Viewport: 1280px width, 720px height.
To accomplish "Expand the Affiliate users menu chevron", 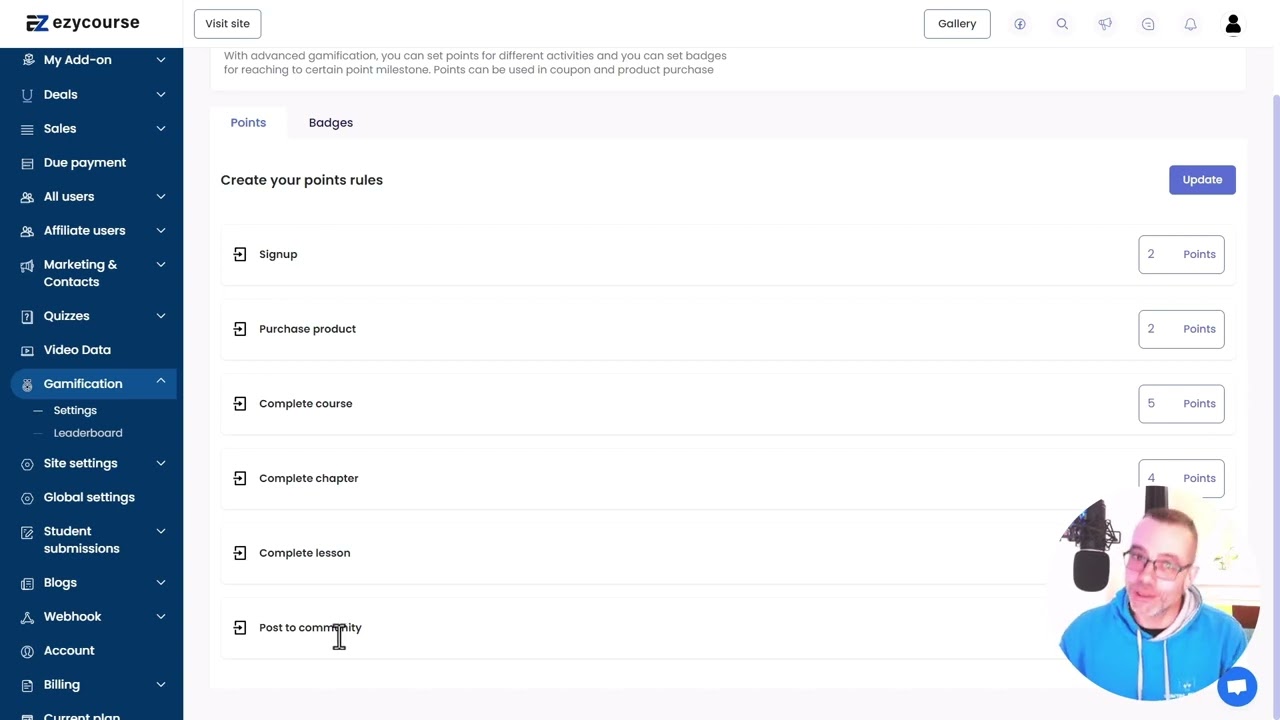I will pos(160,231).
